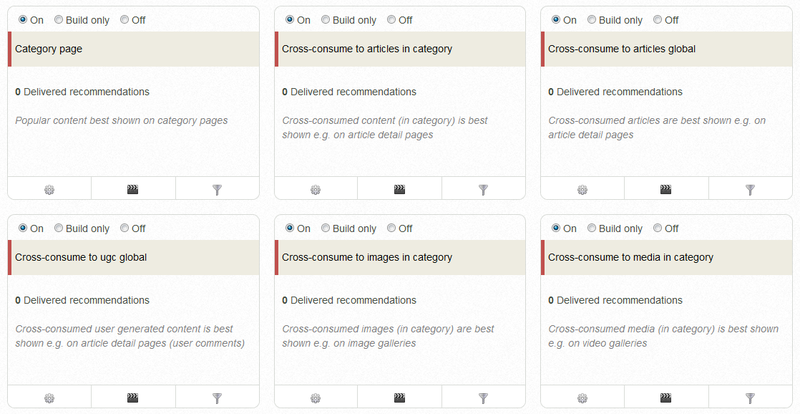
Task: Set Category page to Build only
Action: tap(59, 19)
